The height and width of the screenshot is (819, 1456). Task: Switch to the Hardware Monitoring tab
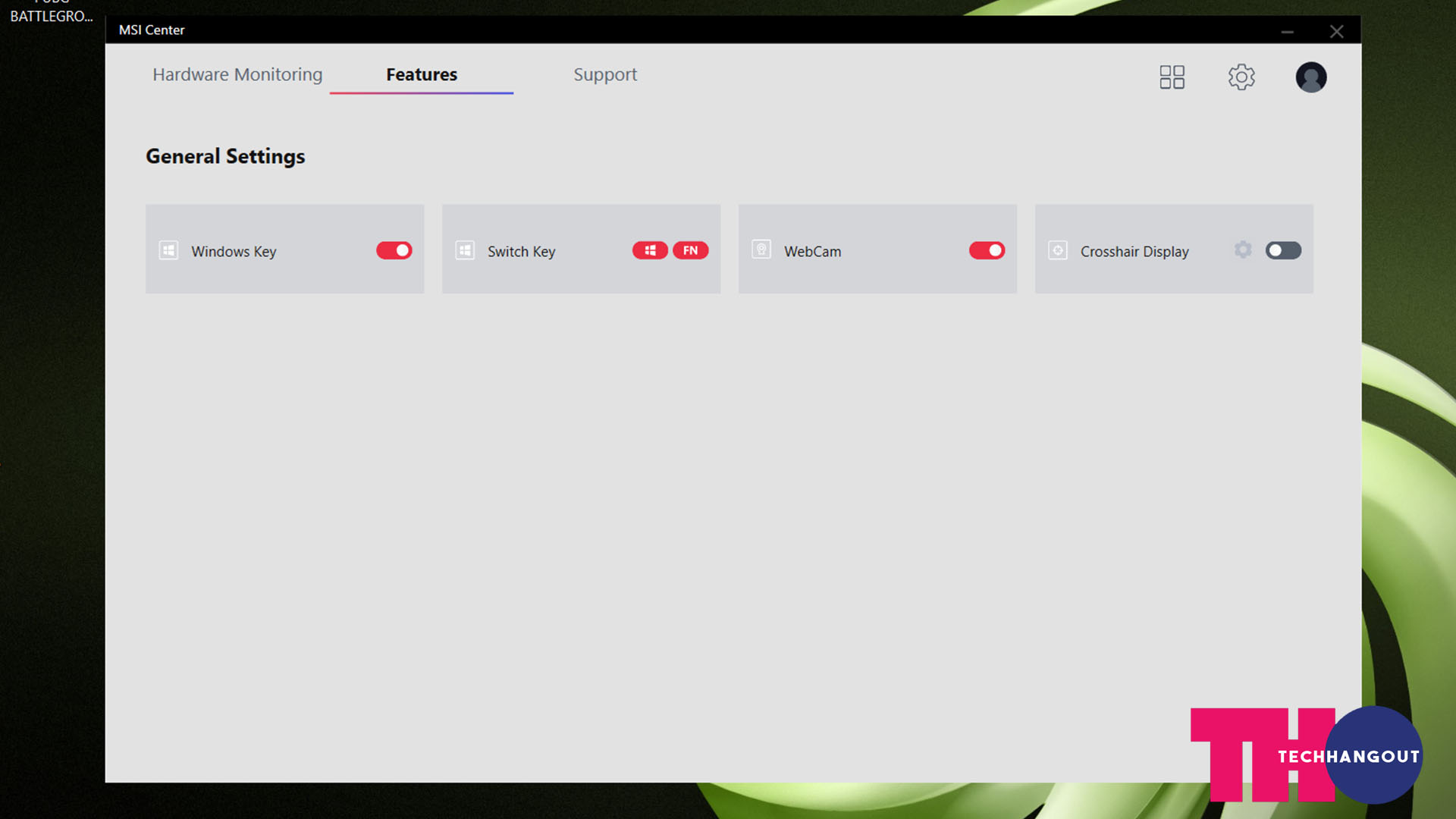pos(237,74)
